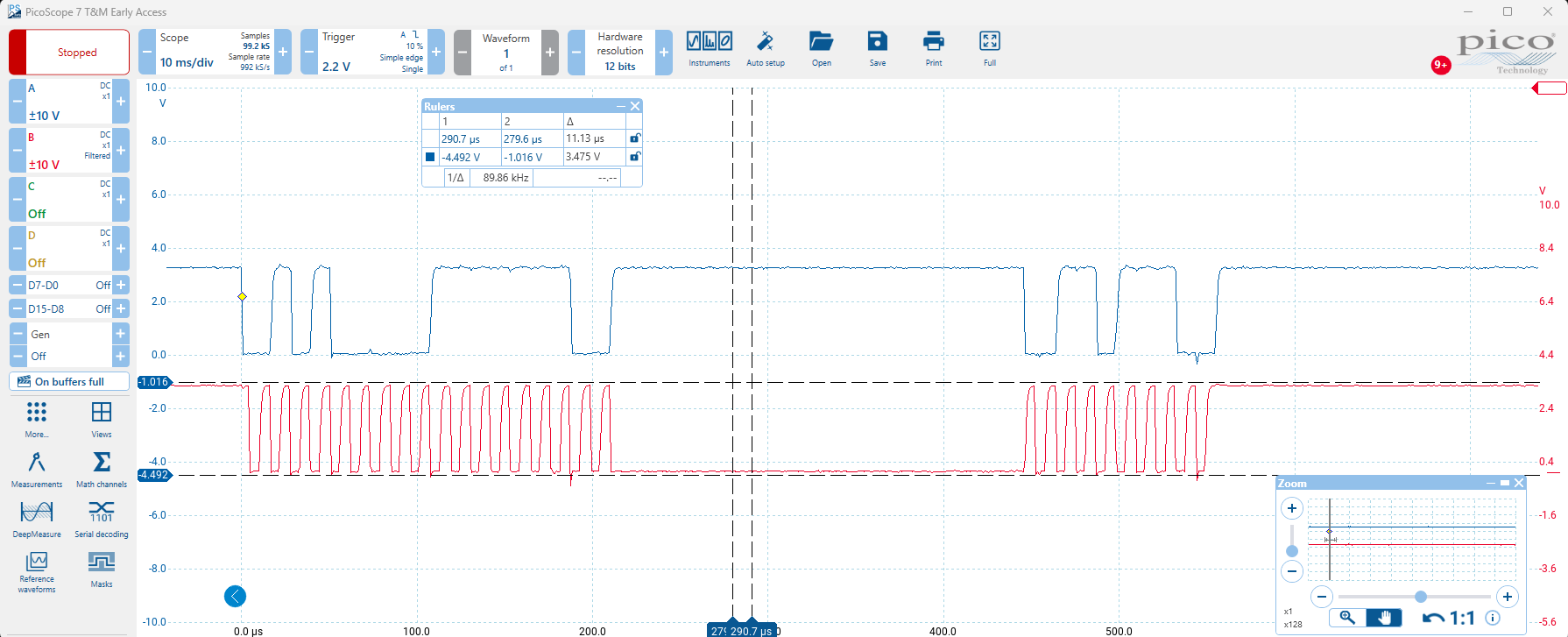
Task: Go to previous Waveform buffer
Action: coord(463,52)
